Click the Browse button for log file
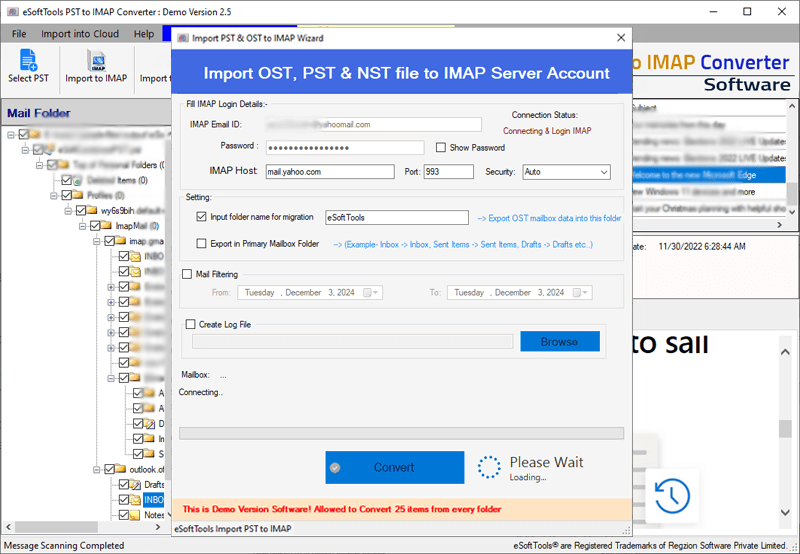This screenshot has height=554, width=800. (560, 341)
